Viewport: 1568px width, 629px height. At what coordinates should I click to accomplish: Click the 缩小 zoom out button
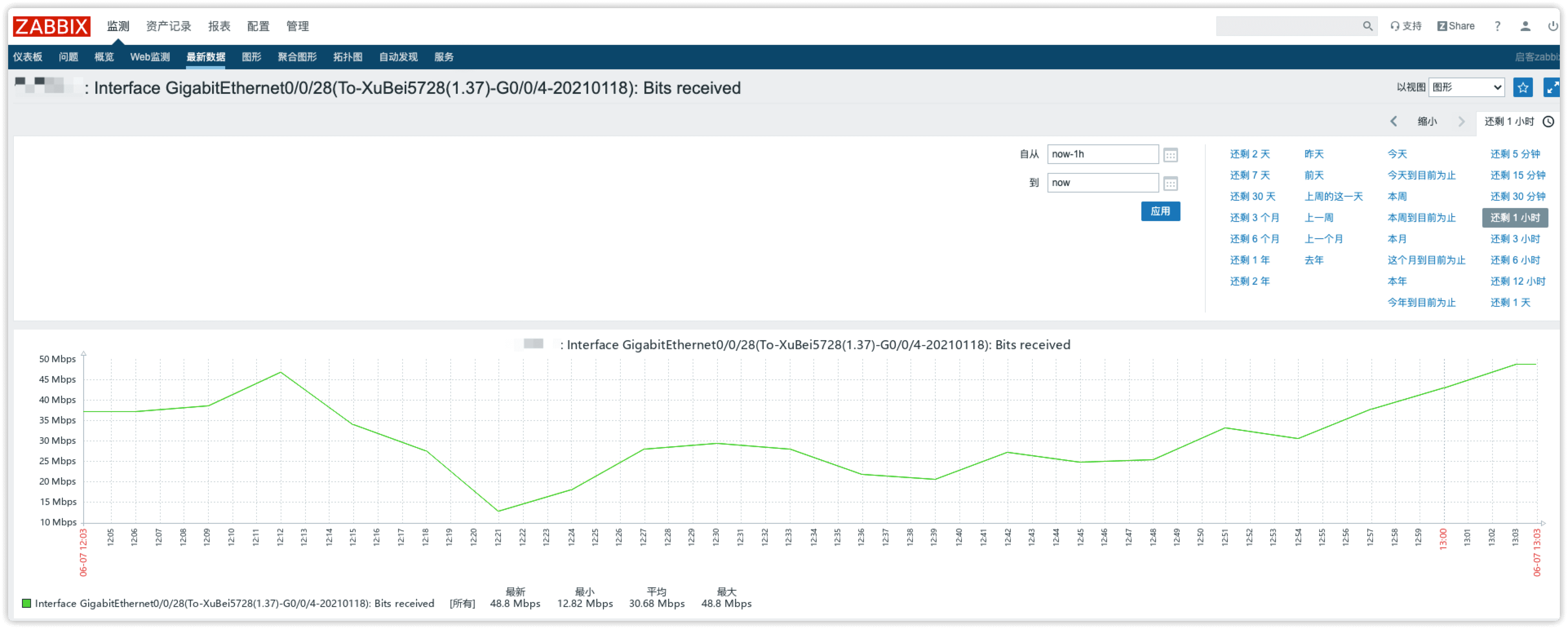(1427, 122)
